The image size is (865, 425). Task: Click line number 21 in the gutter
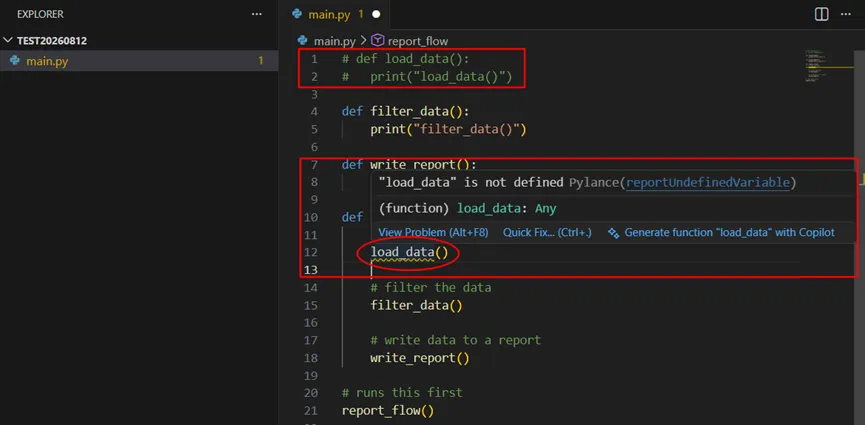(x=311, y=411)
